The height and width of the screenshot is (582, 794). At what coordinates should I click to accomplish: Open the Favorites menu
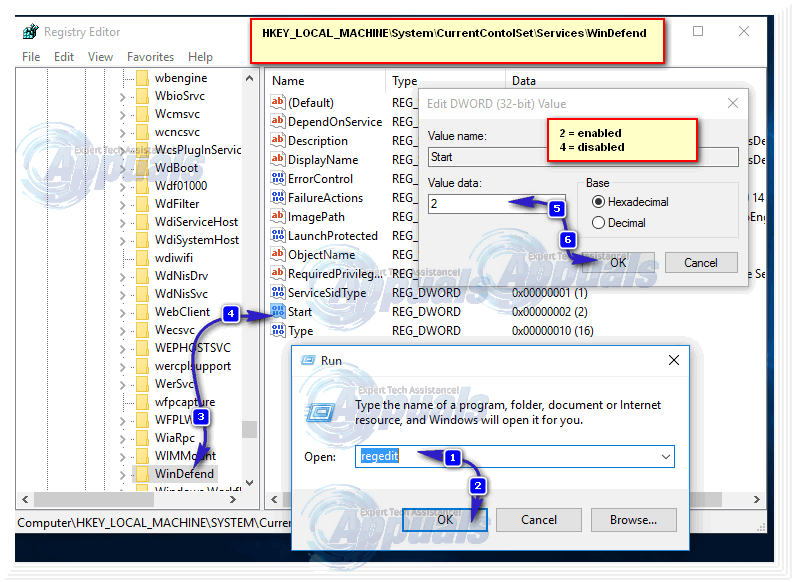click(150, 57)
